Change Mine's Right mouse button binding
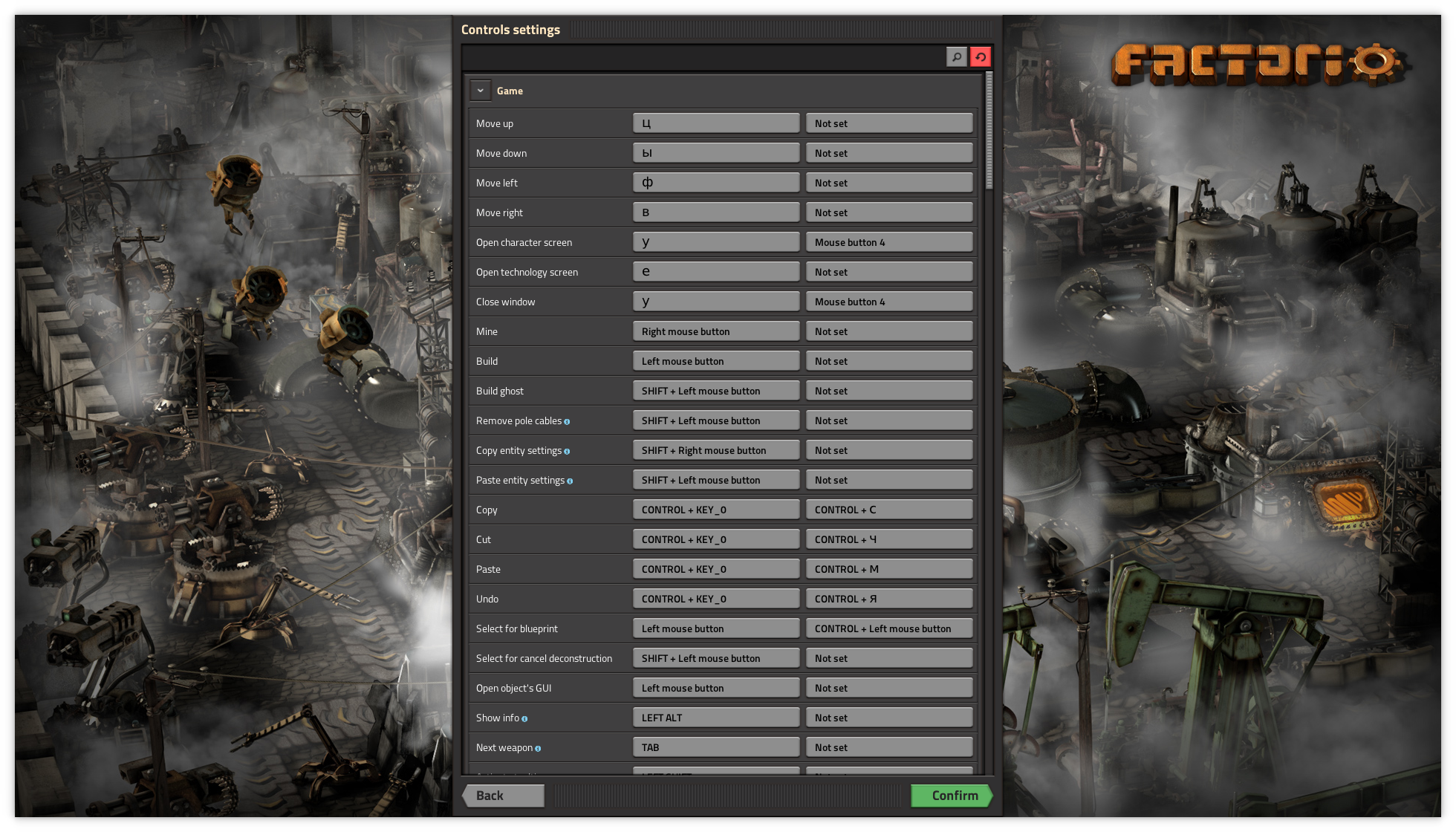Viewport: 1456px width, 832px height. [x=715, y=331]
